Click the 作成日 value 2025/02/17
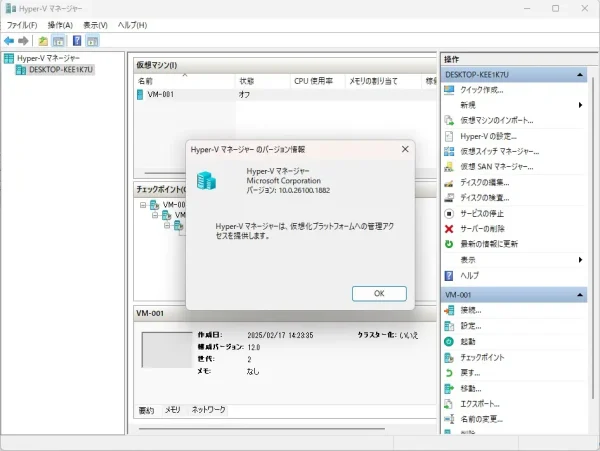Viewport: 600px width, 451px height. [x=280, y=335]
